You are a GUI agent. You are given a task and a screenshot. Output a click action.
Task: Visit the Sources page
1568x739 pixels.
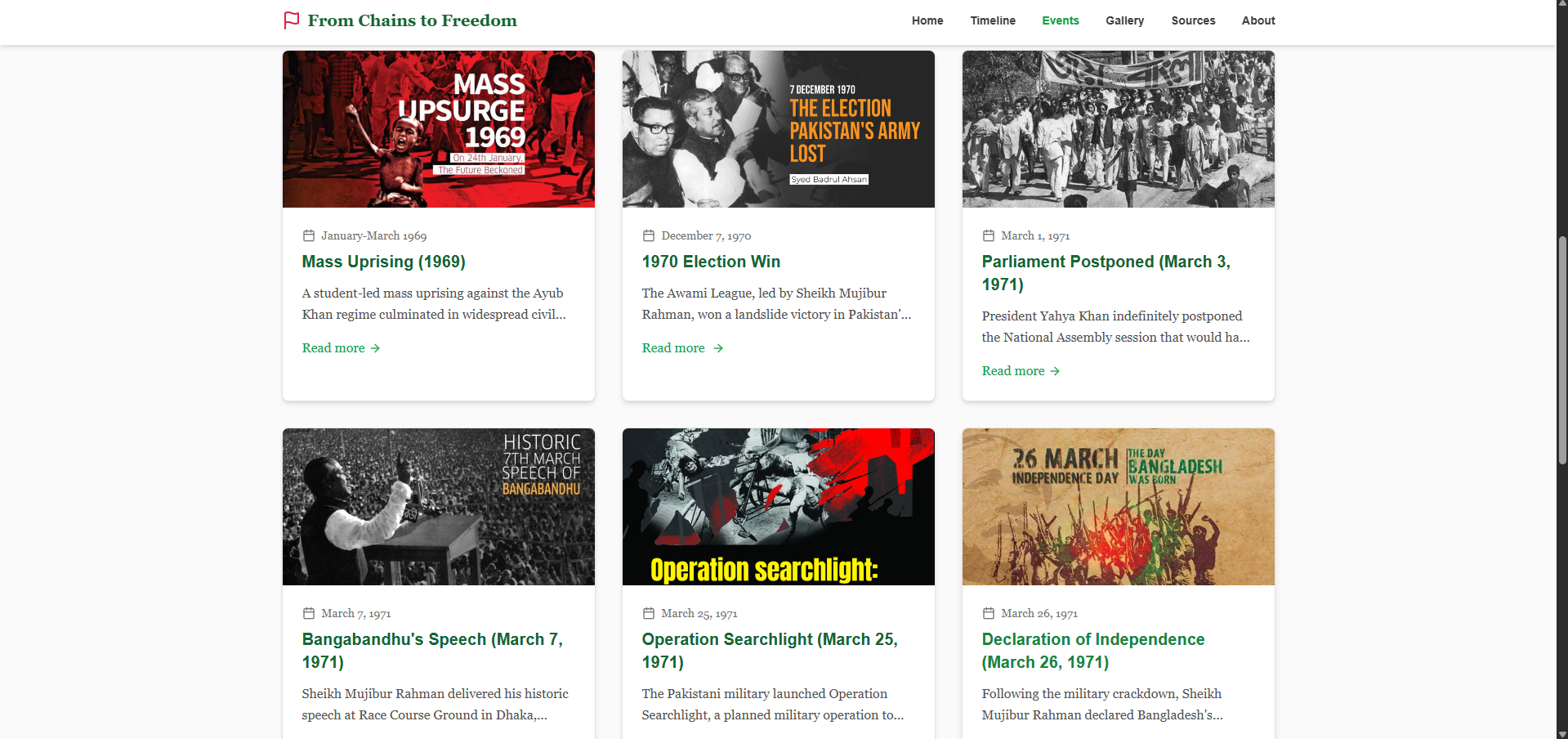[1193, 20]
